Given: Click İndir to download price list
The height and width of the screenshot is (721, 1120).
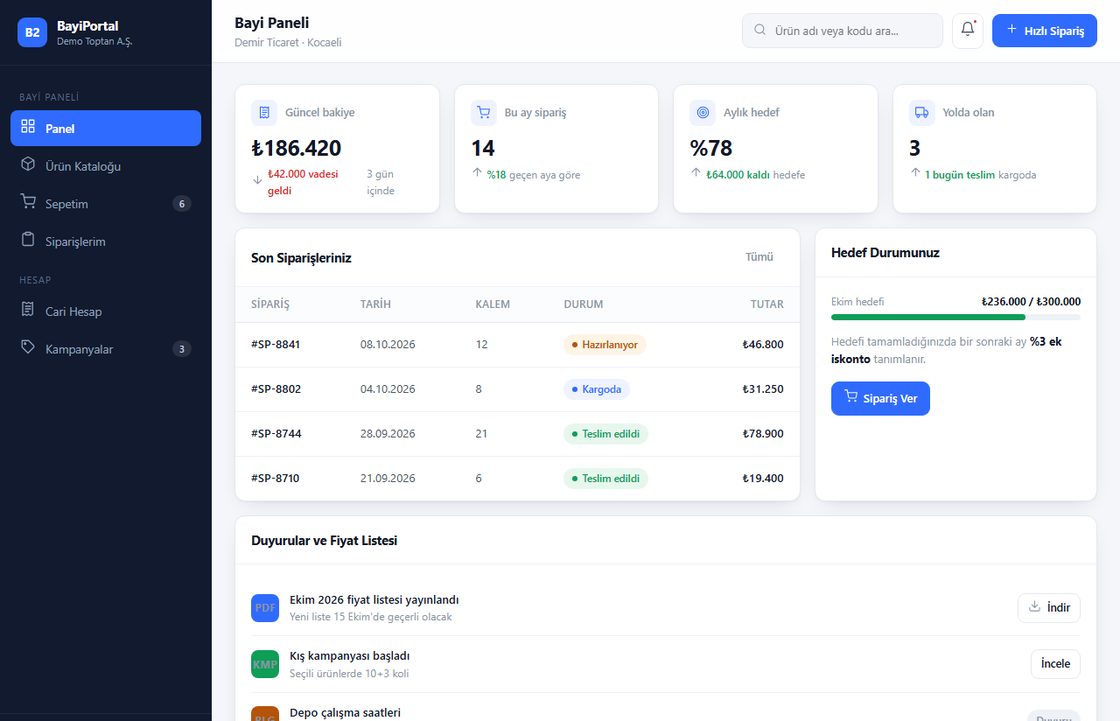Looking at the screenshot, I should point(1049,607).
